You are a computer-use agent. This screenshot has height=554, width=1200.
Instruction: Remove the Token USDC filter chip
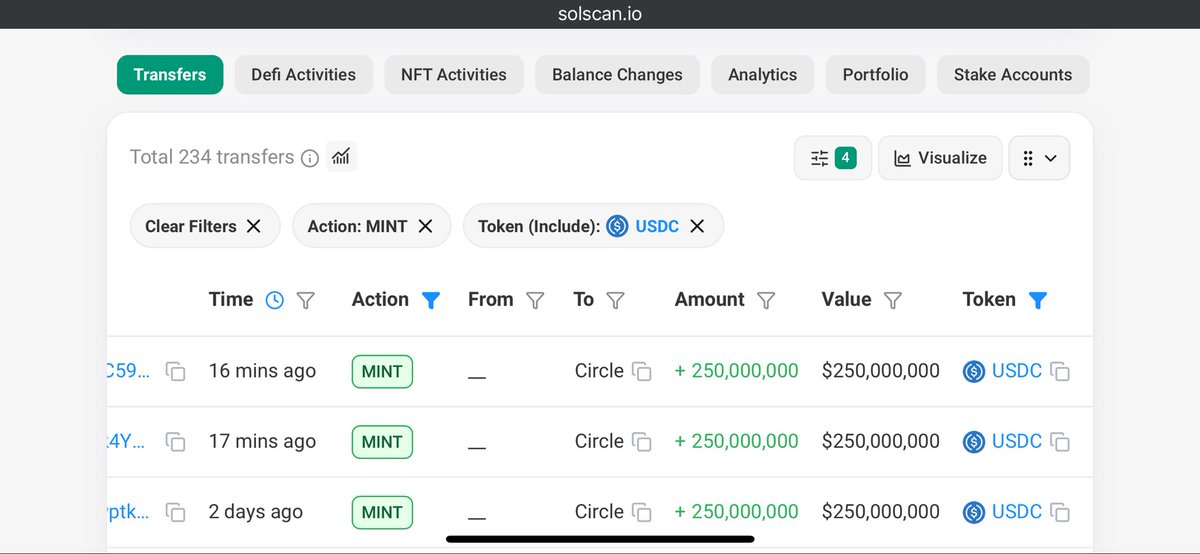point(697,226)
